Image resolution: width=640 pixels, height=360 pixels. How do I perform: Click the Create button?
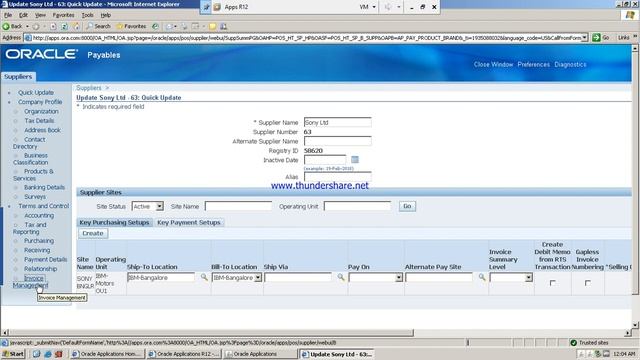coord(93,233)
